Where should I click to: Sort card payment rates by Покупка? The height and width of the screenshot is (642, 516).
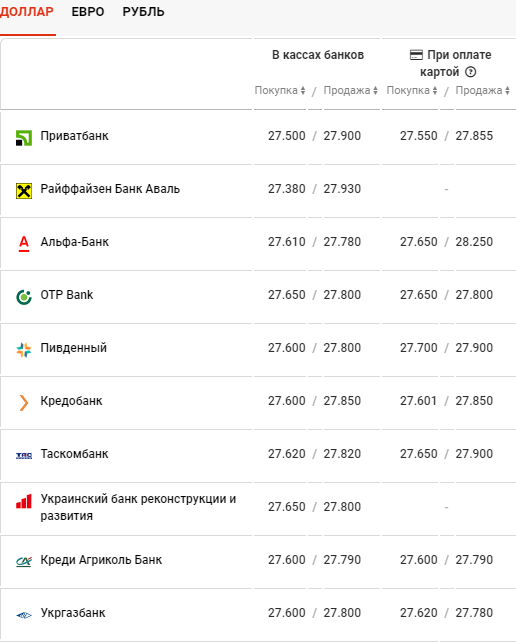point(412,90)
